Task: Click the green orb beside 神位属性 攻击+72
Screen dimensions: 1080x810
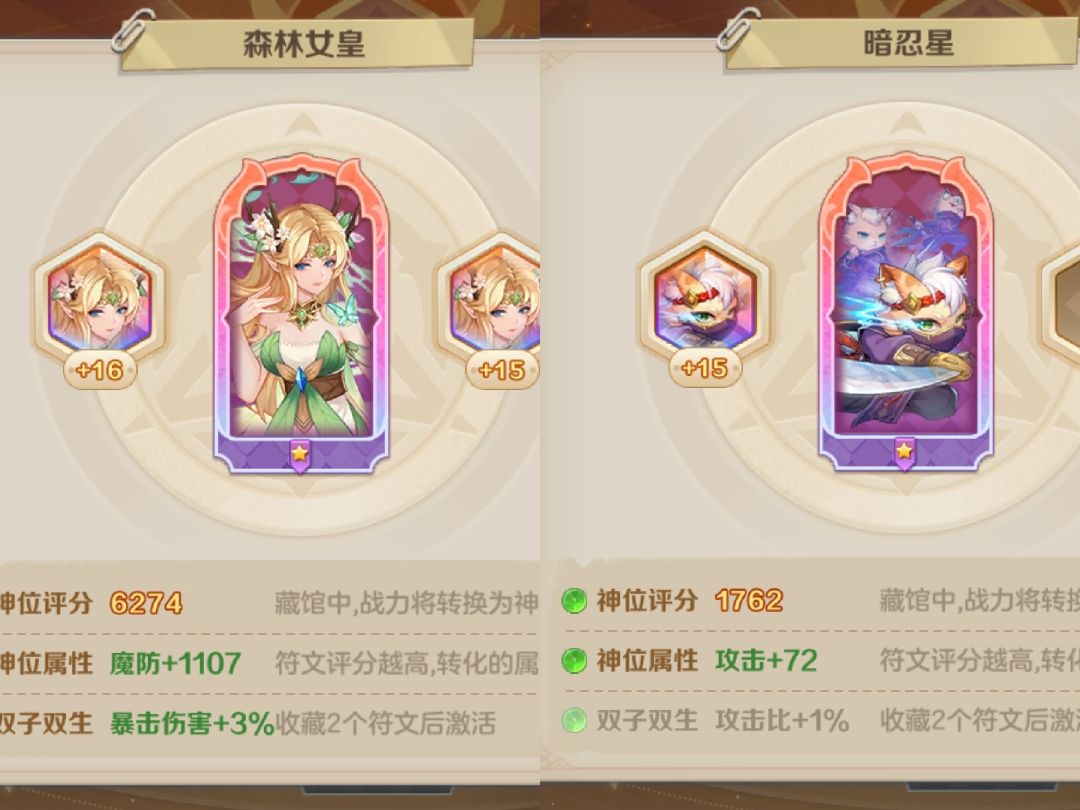Action: (x=573, y=661)
